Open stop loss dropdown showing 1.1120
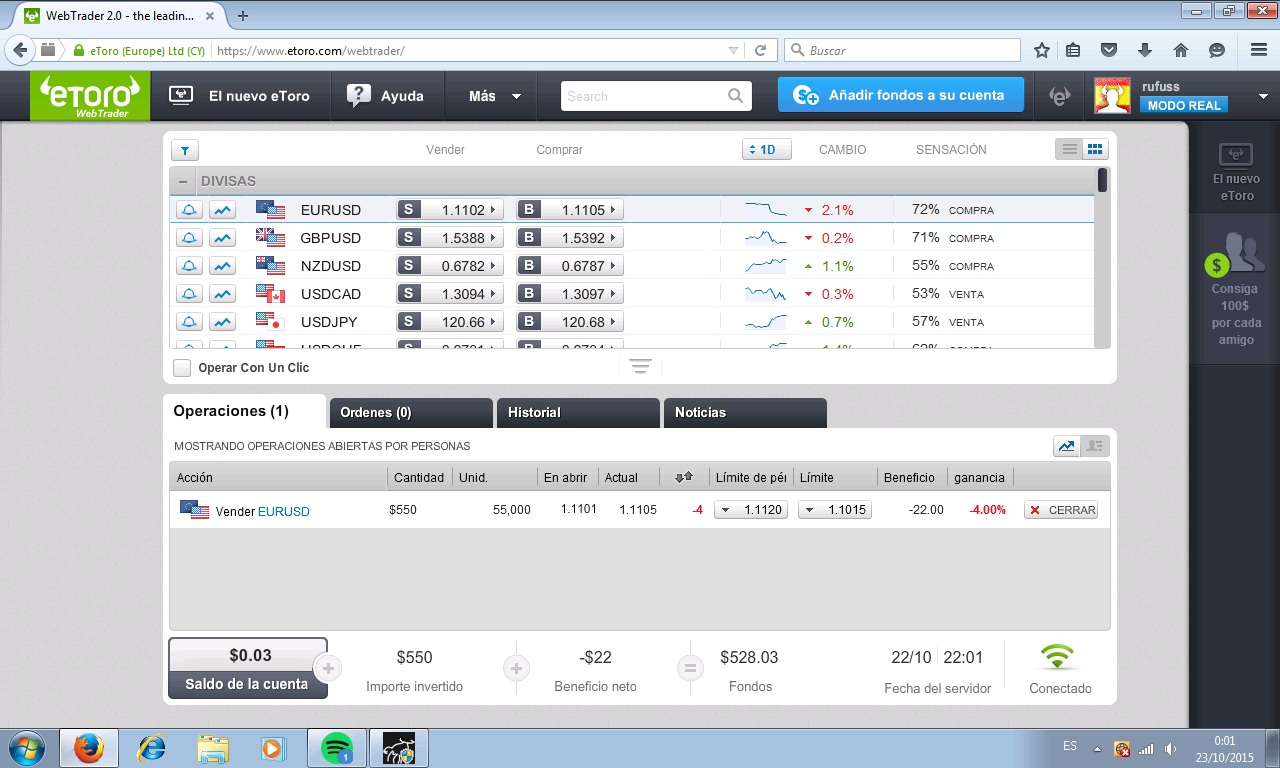The height and width of the screenshot is (768, 1280). coord(751,510)
